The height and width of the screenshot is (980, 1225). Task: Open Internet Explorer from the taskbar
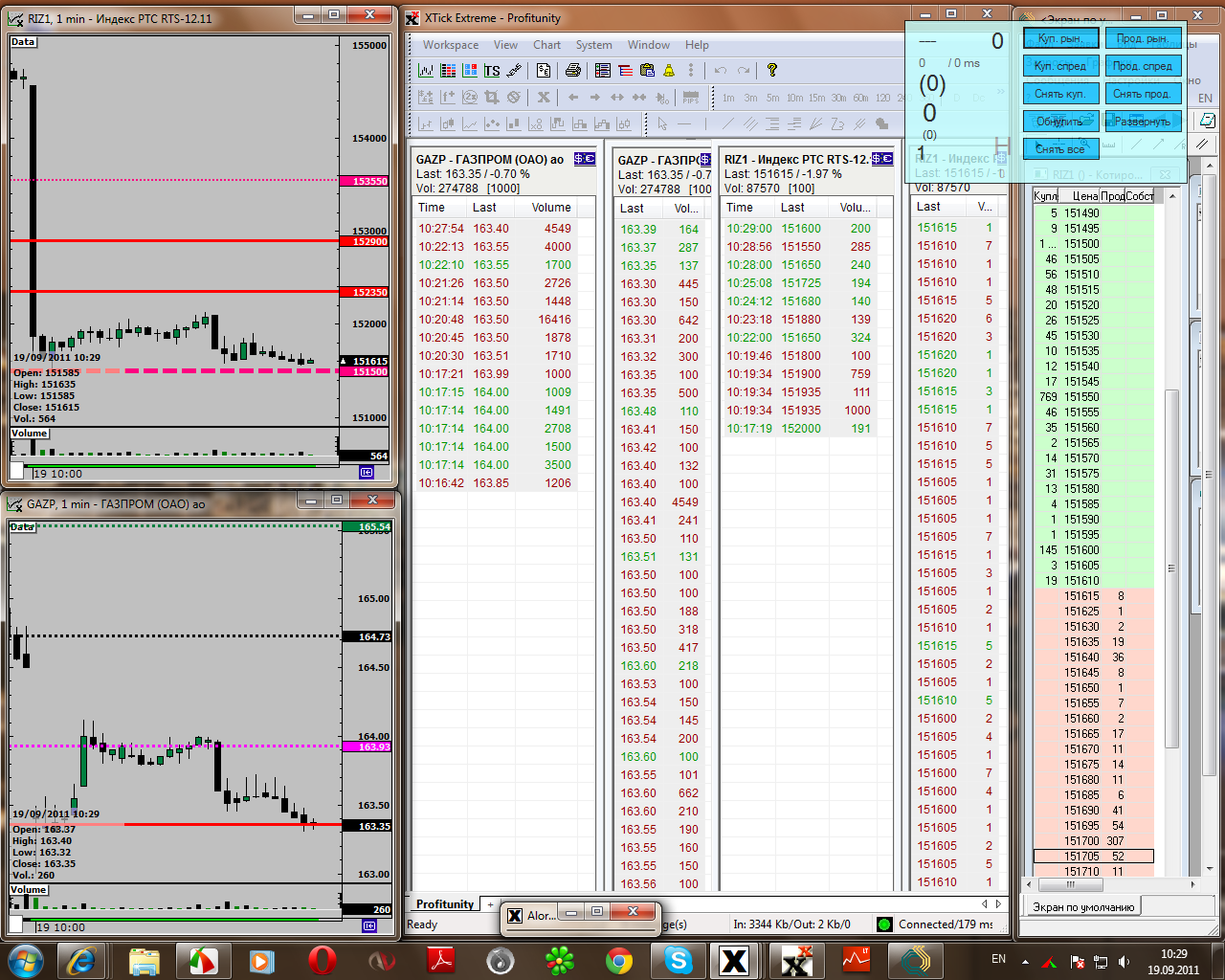click(x=80, y=960)
